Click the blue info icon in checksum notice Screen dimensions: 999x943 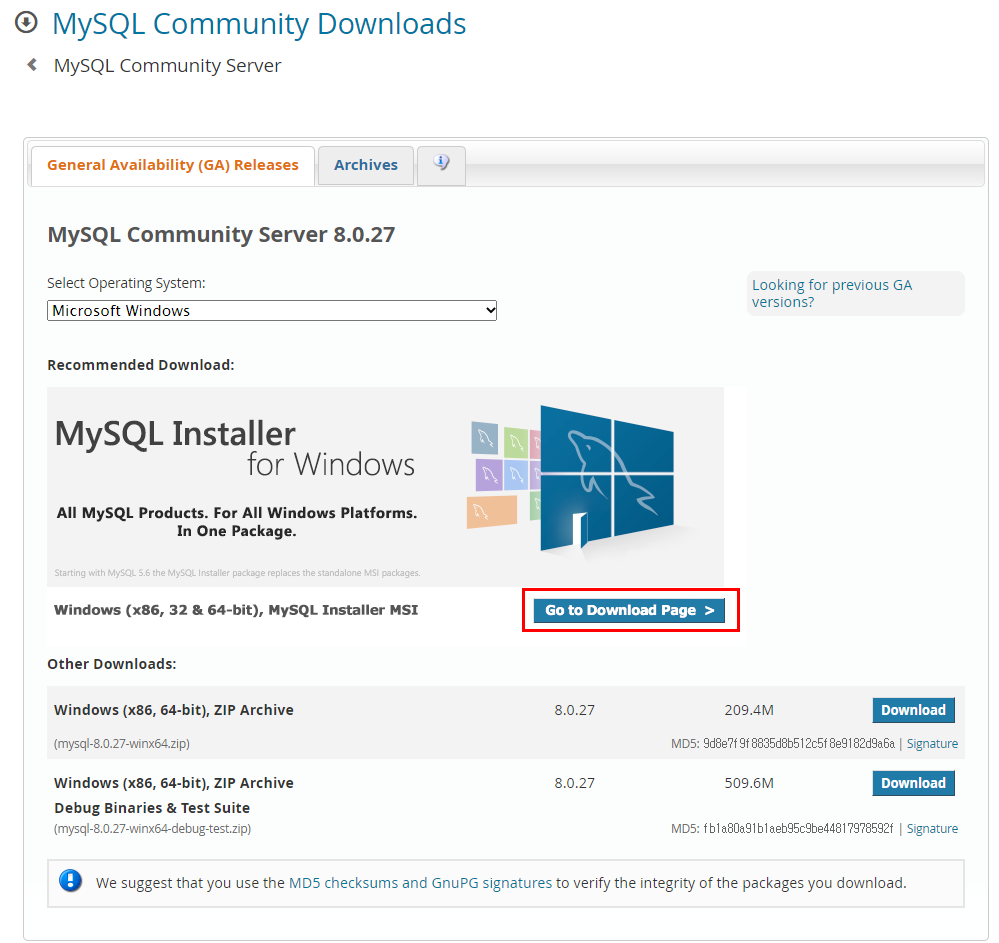[x=70, y=881]
